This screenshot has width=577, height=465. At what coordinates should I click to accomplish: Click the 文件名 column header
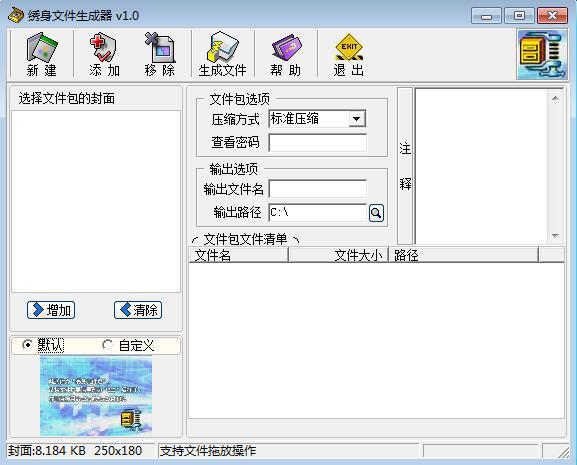point(238,255)
